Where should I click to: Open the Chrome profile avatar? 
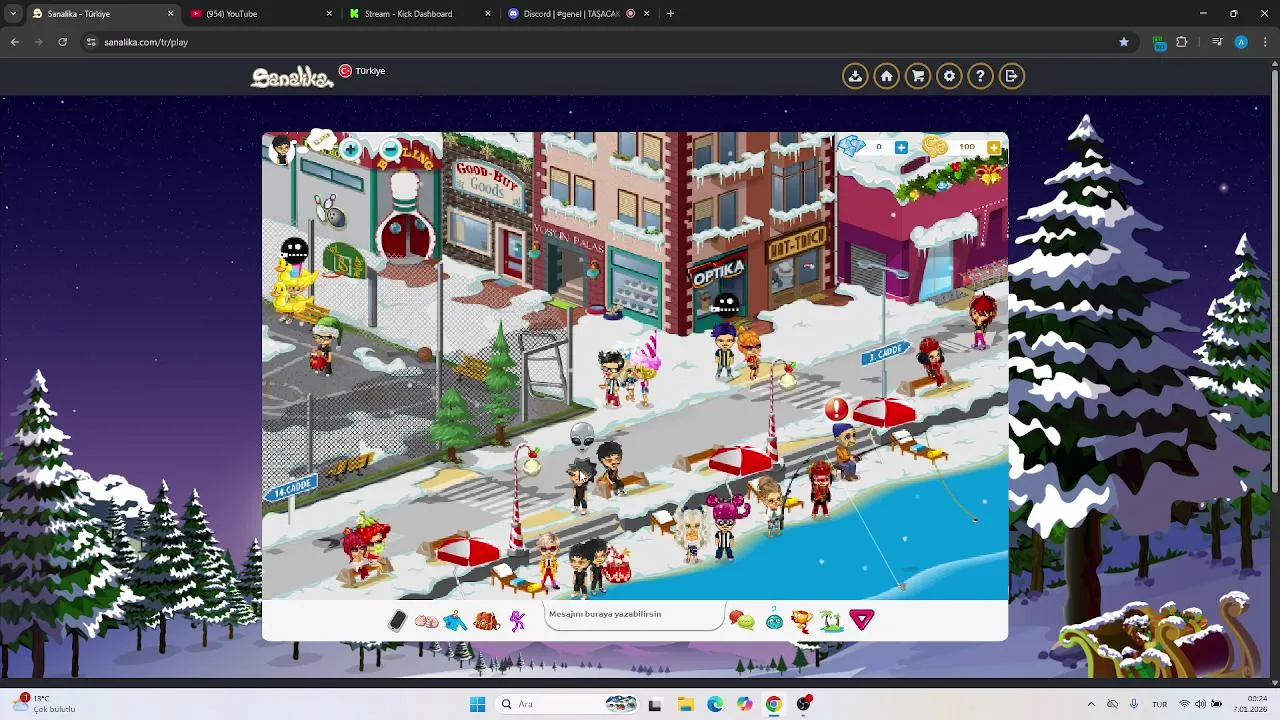tap(1241, 42)
